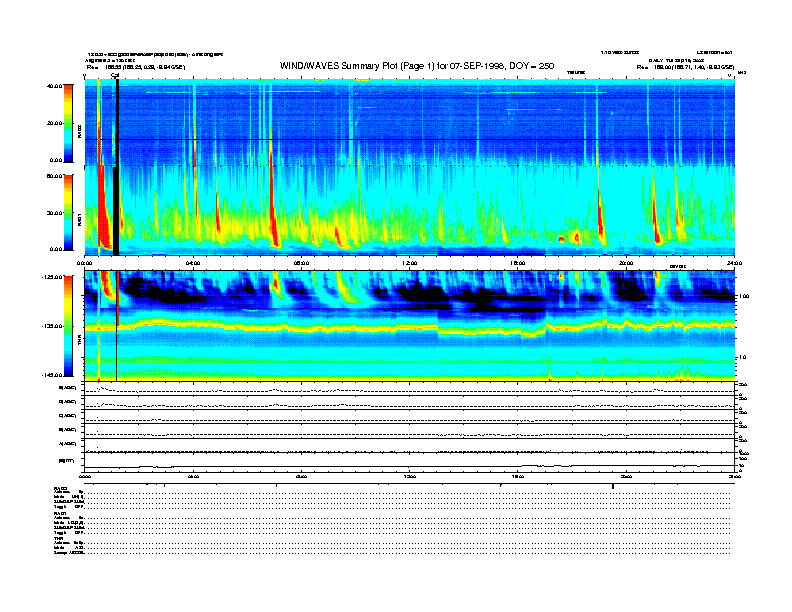Select the -135.00 label on TNR scale
This screenshot has height=612, width=792.
click(x=53, y=326)
